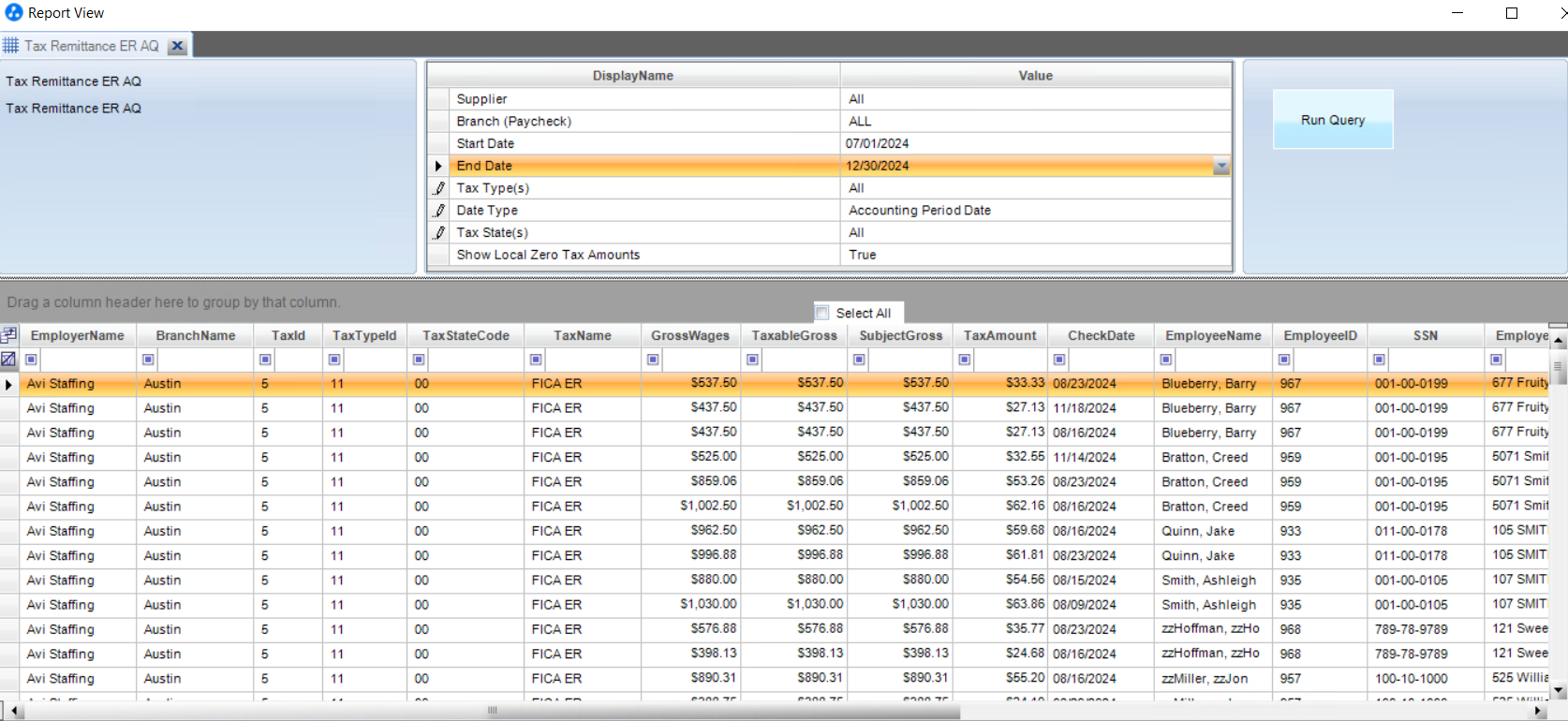Viewport: 1568px width, 721px height.
Task: Open the End Date dropdown arrow
Action: point(1221,167)
